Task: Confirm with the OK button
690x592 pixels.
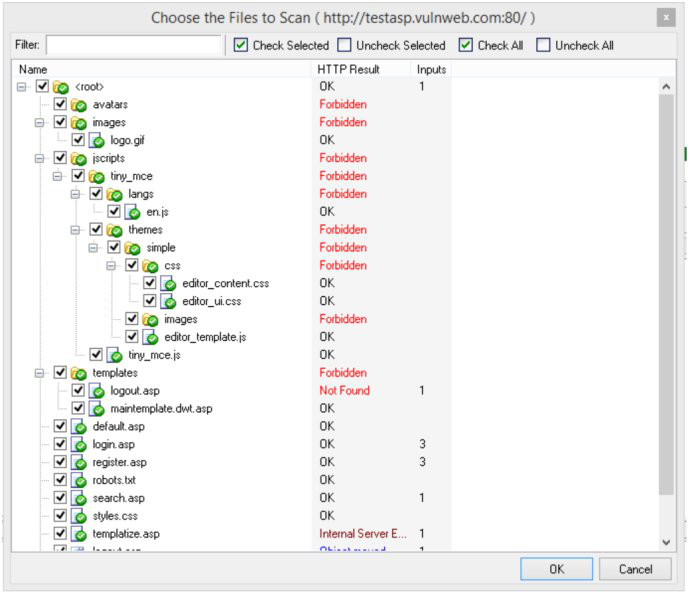Action: point(556,569)
